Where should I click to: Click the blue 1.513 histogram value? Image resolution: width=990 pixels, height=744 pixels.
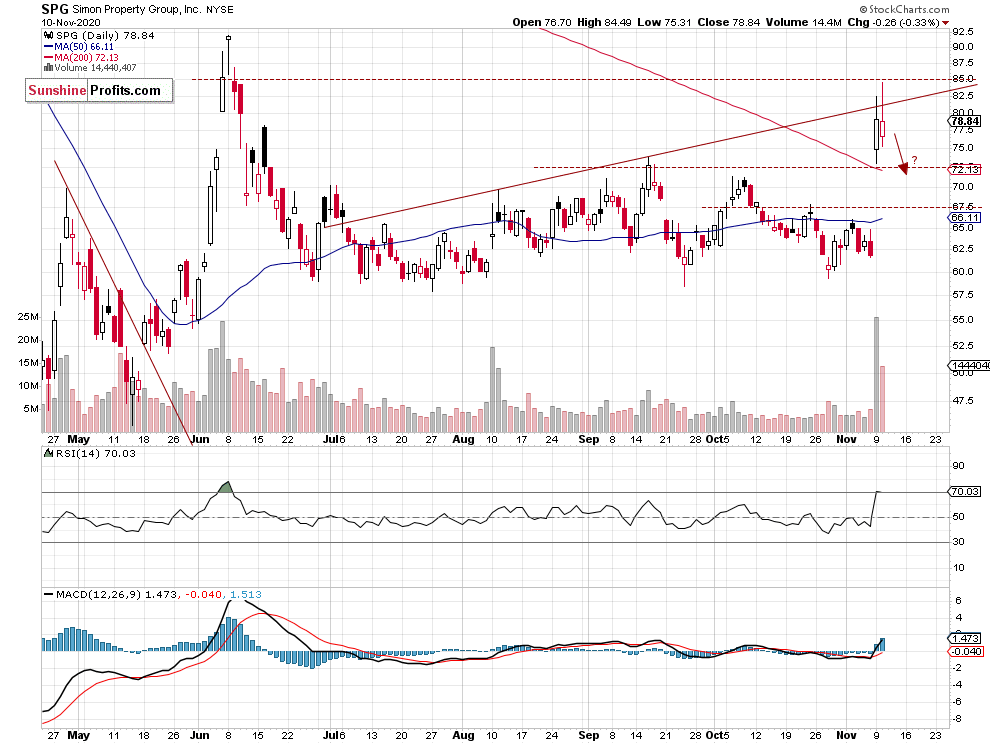tap(246, 594)
